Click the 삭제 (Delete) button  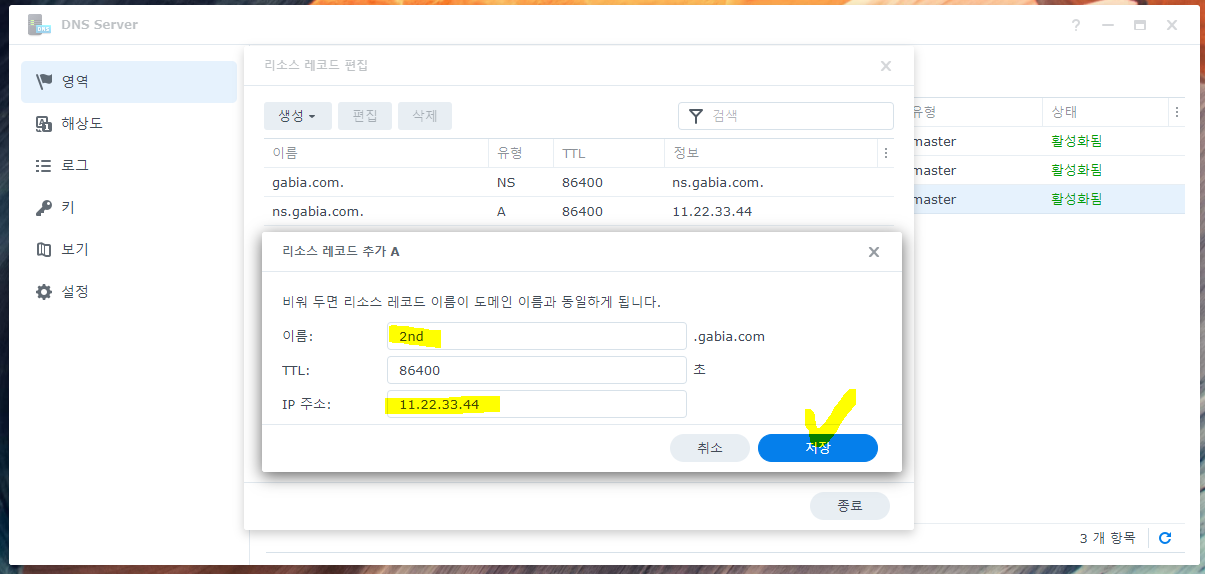tap(425, 116)
